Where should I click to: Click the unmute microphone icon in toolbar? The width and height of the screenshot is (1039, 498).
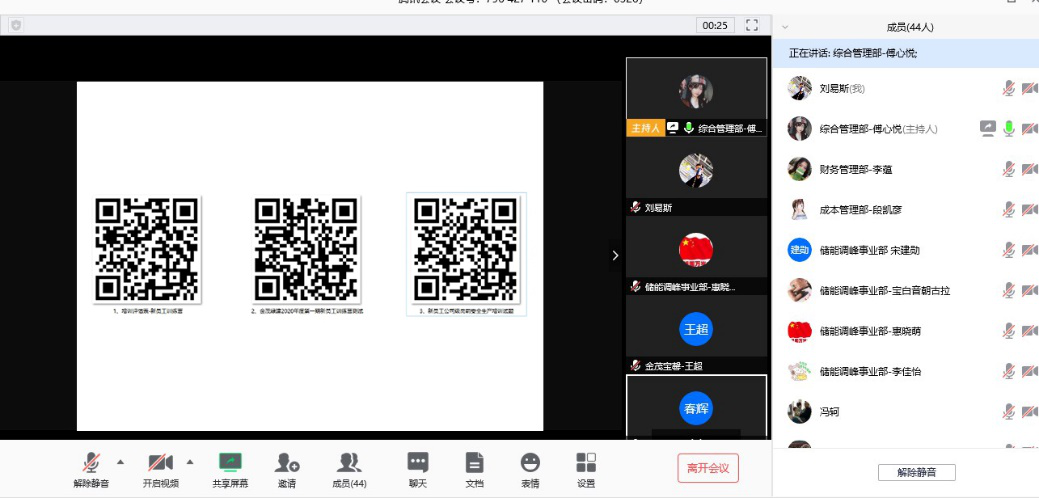tap(92, 462)
